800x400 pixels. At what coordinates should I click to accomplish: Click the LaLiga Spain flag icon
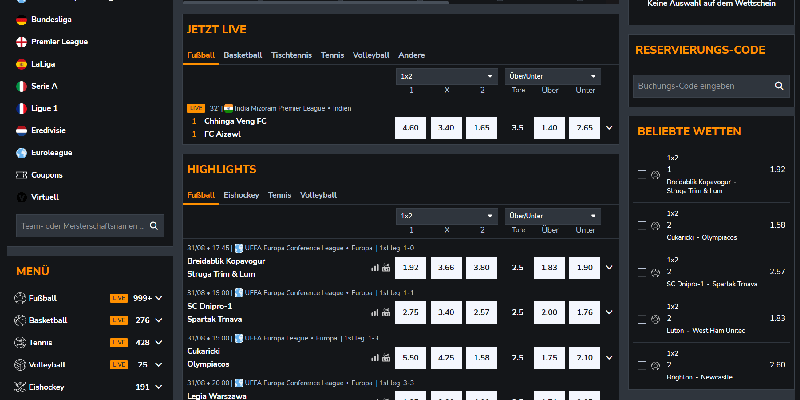[22, 63]
